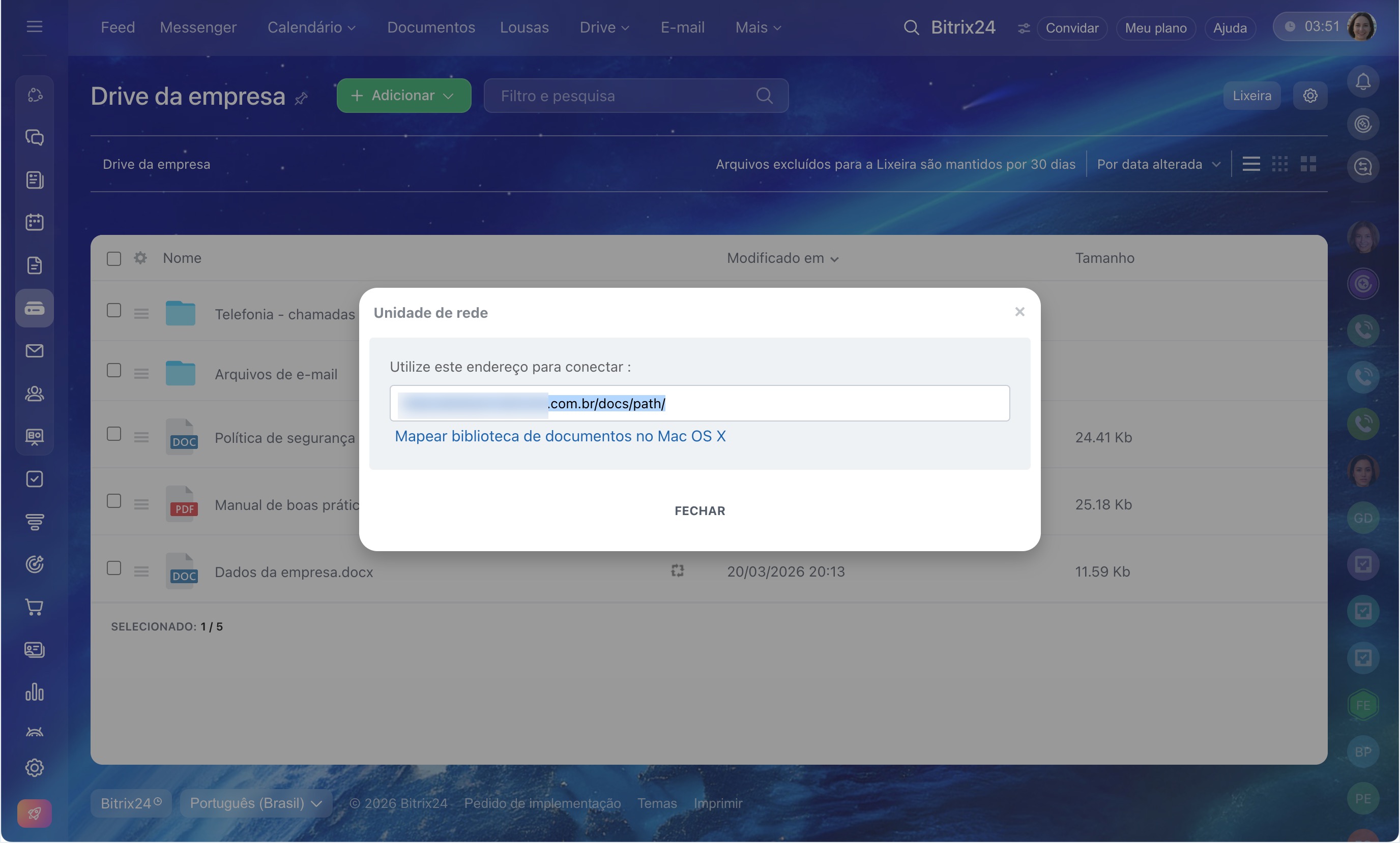Open the shopping cart sidebar icon
This screenshot has width=1400, height=843.
[35, 607]
